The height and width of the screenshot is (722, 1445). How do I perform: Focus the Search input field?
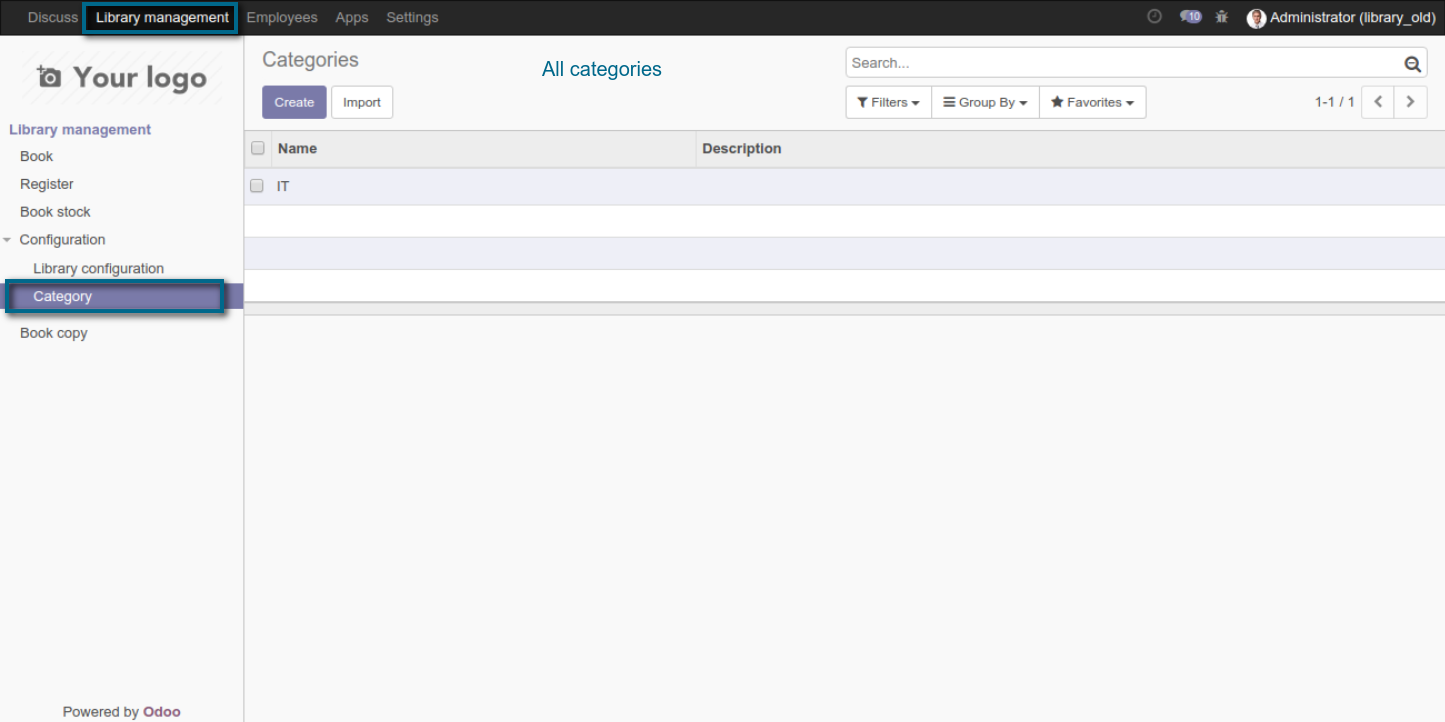(1125, 63)
